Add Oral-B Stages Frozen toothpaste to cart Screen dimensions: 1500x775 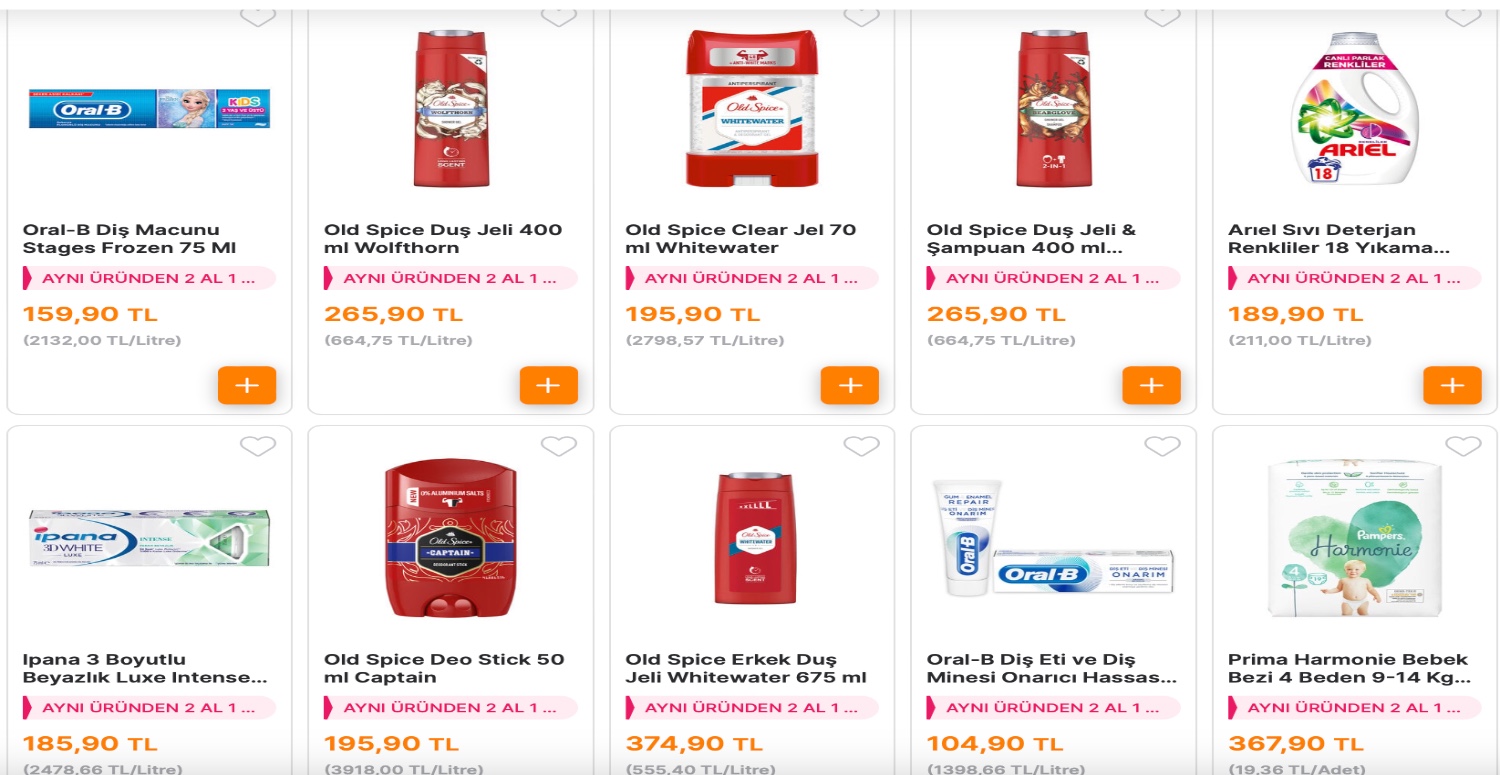pyautogui.click(x=247, y=385)
